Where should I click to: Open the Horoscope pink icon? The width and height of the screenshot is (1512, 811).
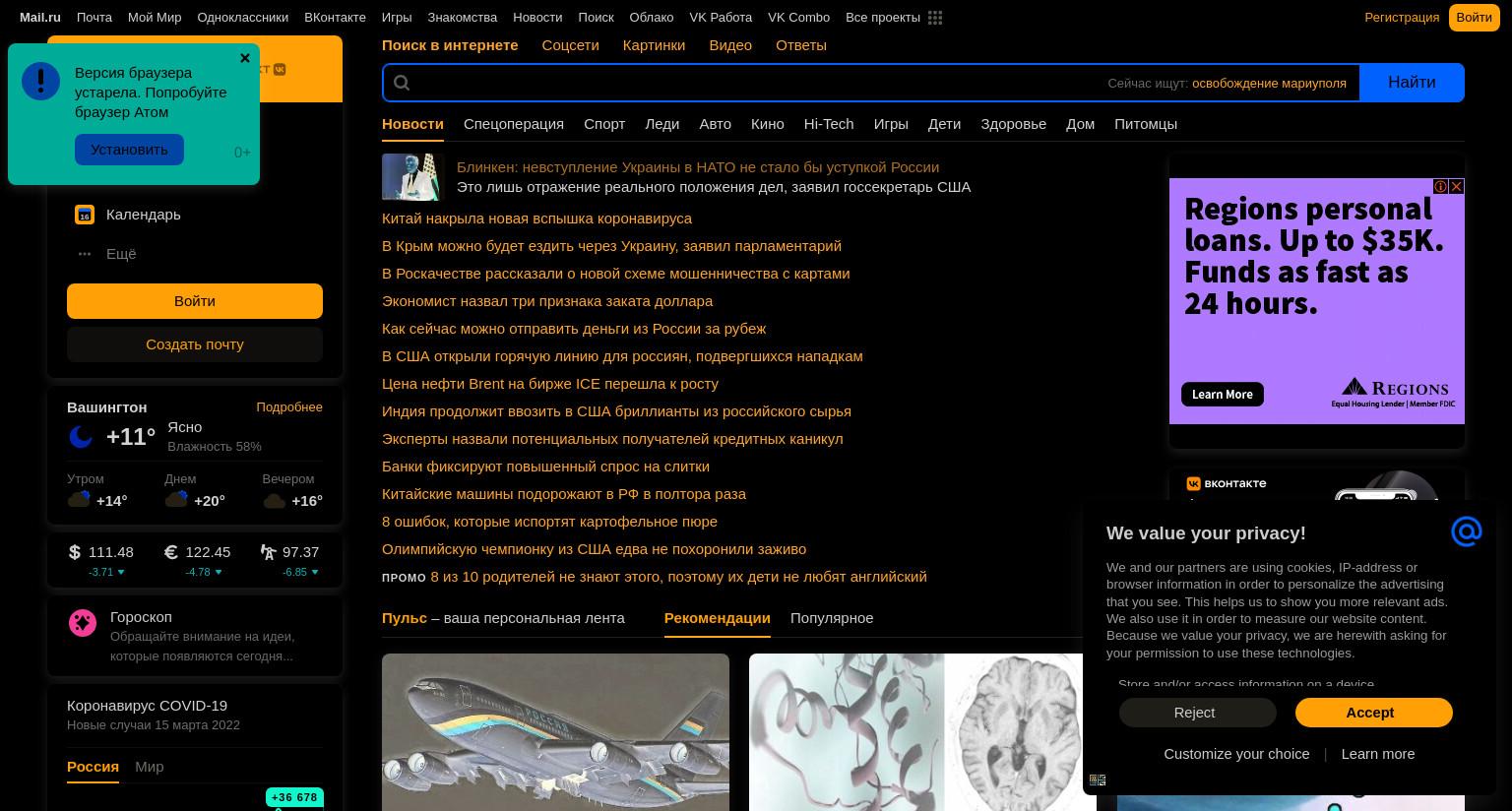click(x=83, y=622)
